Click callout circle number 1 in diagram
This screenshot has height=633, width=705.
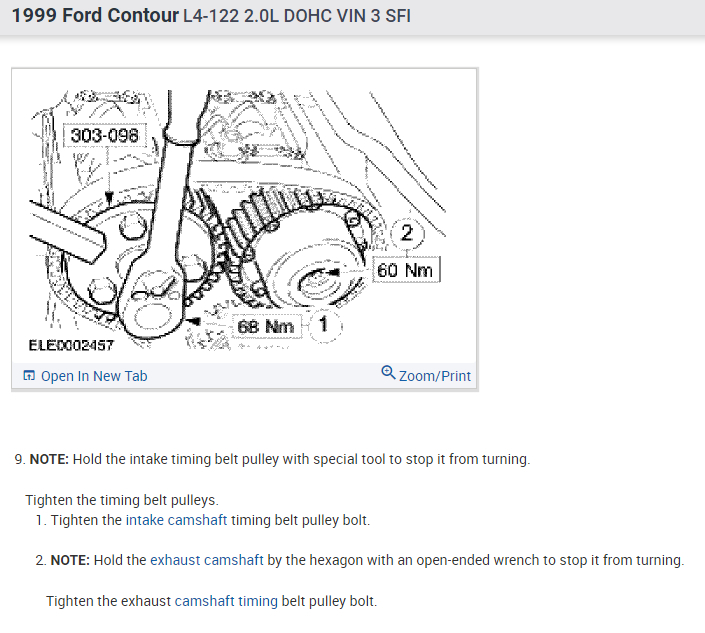(x=324, y=325)
